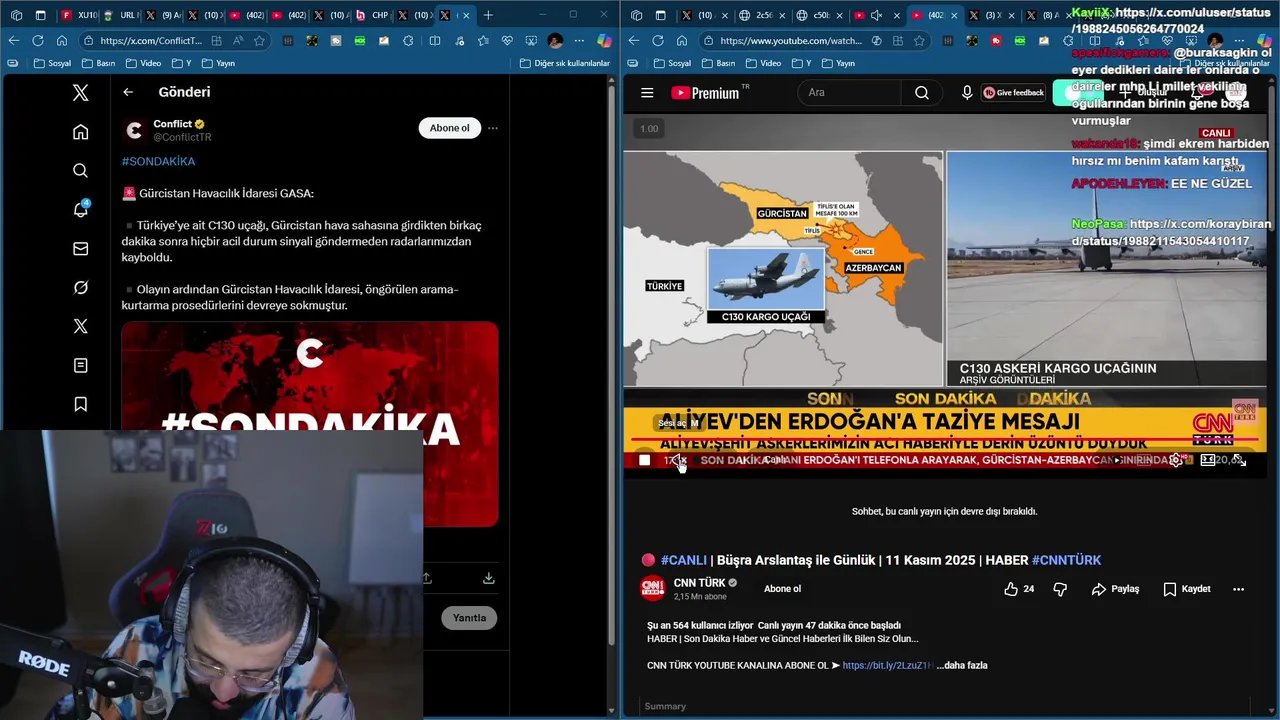
Task: Dislike the CNN TÜRK video
Action: point(1060,589)
